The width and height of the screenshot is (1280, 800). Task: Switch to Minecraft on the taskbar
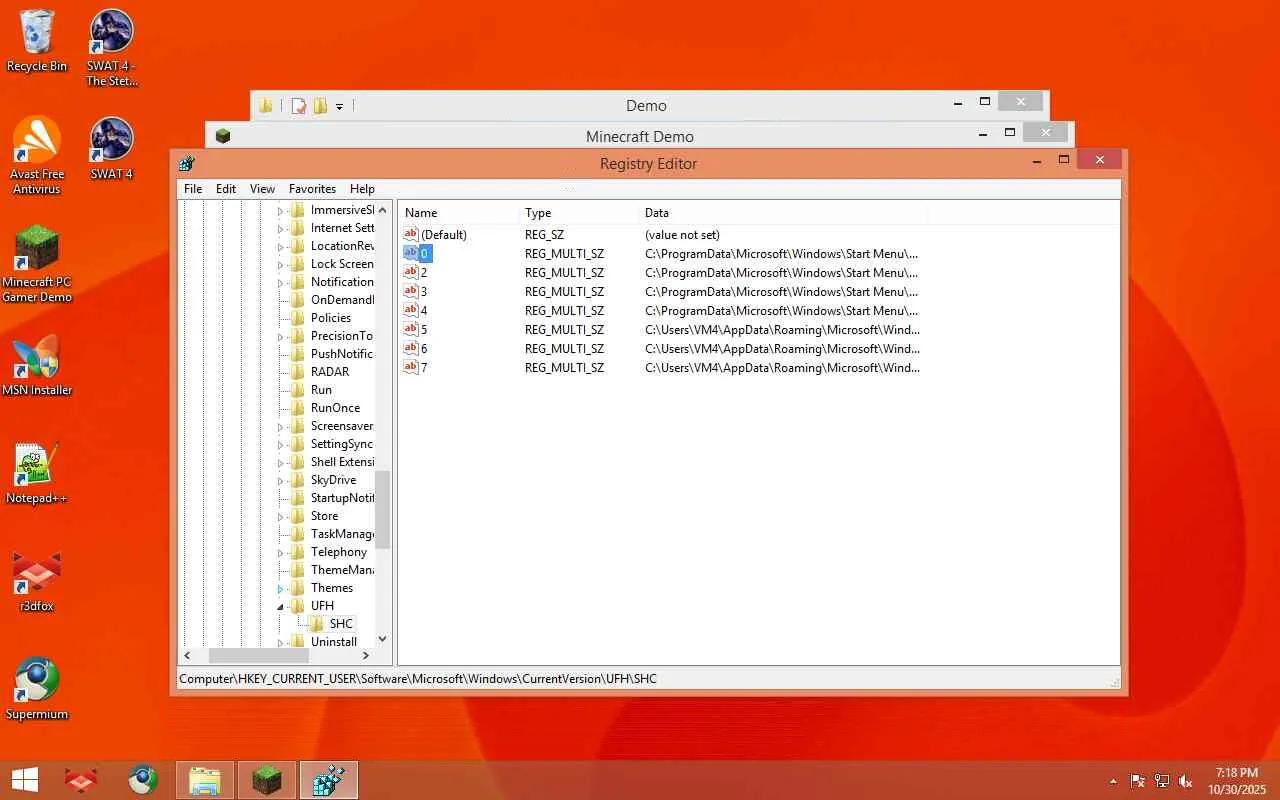[x=267, y=780]
